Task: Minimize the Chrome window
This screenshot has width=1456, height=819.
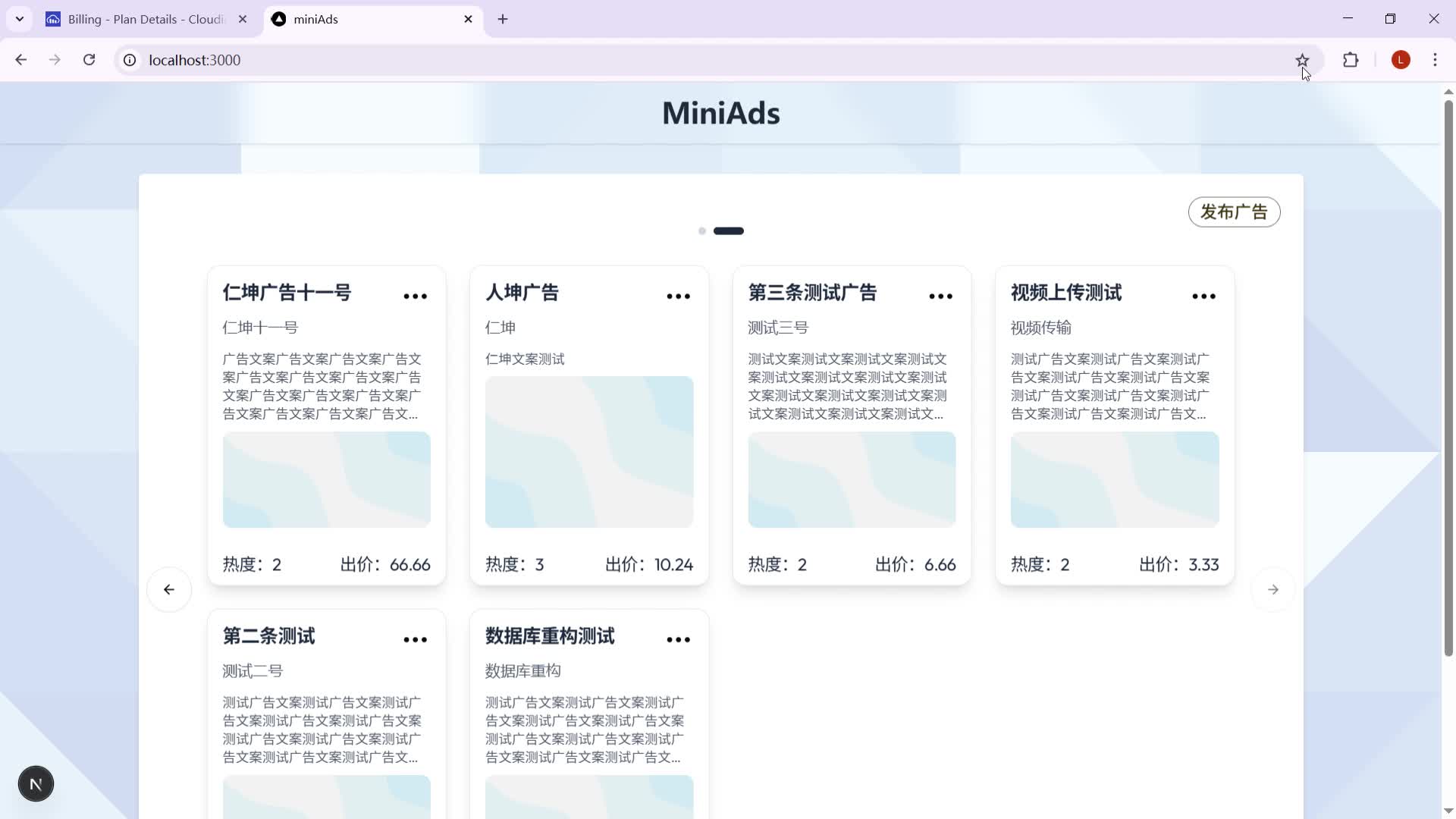Action: (x=1348, y=19)
